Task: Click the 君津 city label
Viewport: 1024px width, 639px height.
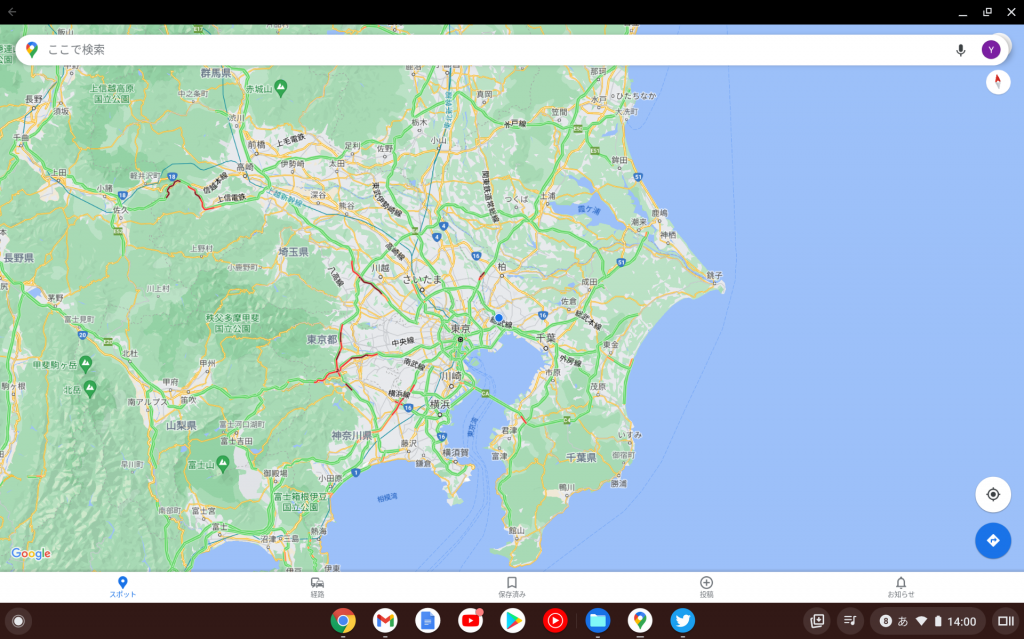Action: point(509,431)
